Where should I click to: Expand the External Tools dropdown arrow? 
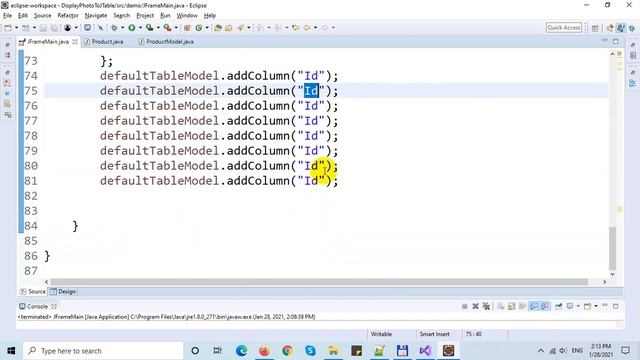(x=176, y=28)
